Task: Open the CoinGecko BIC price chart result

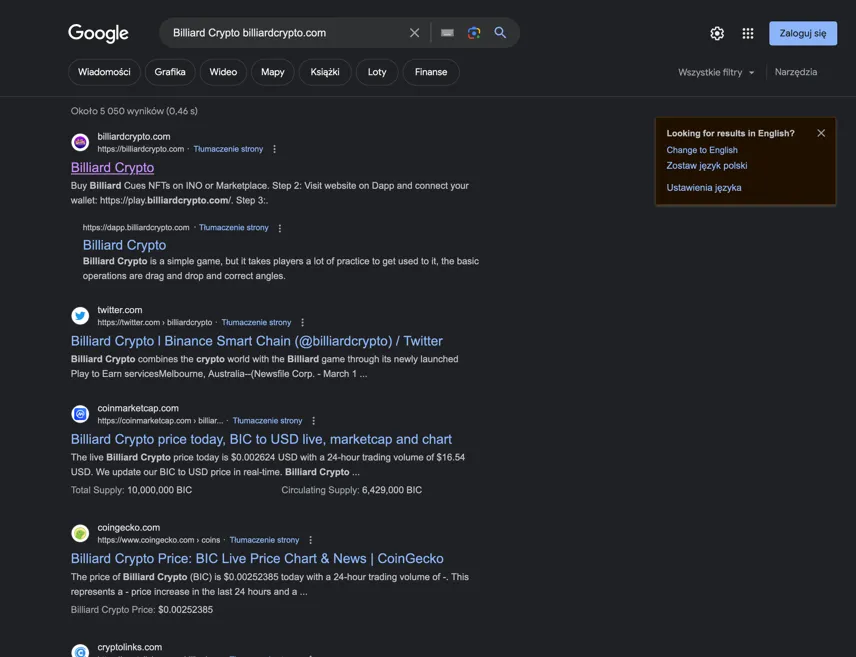Action: tap(257, 559)
